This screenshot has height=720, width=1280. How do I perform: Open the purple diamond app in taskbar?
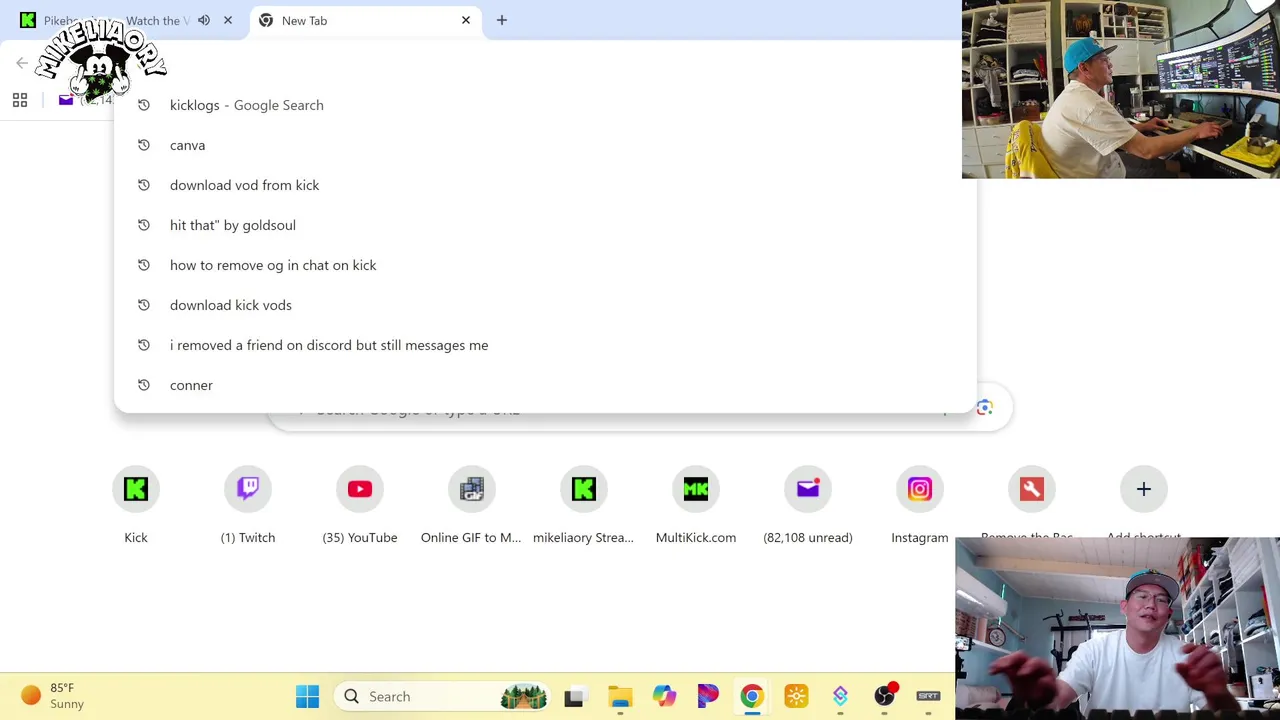840,696
